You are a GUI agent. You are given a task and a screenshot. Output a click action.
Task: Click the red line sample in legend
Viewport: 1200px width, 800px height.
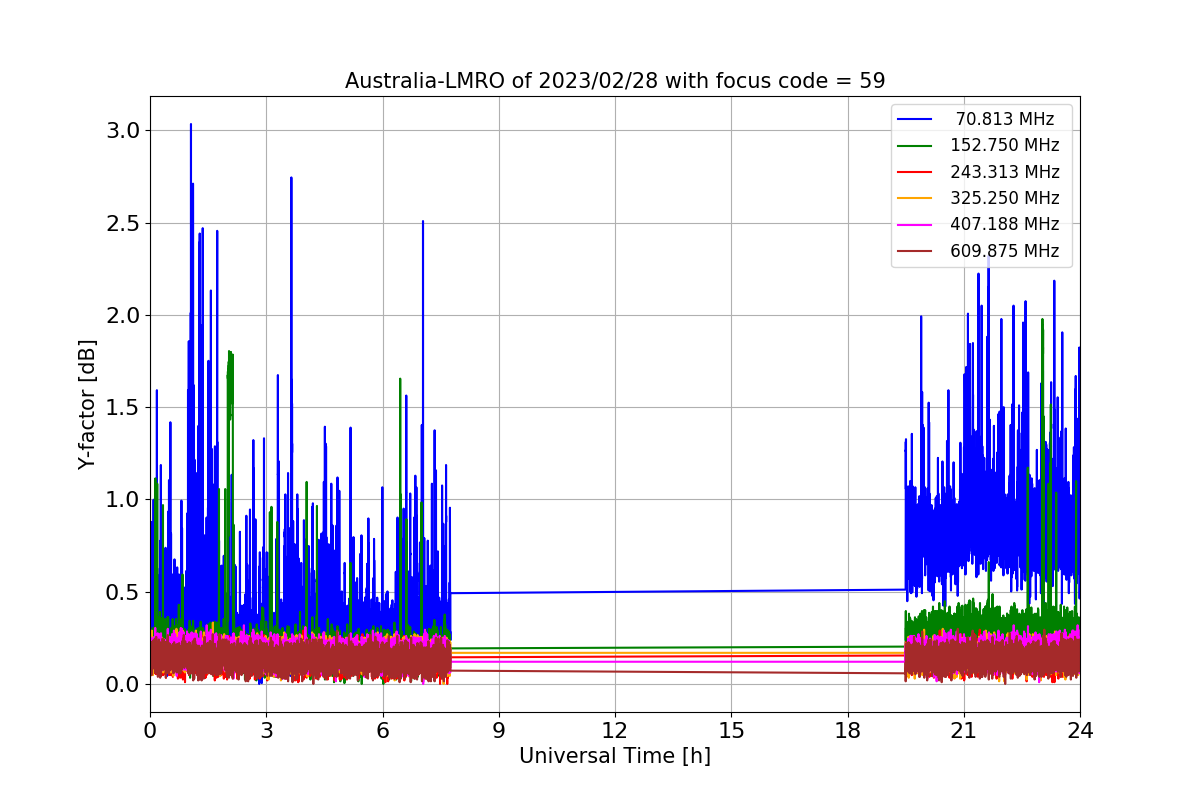coord(916,173)
